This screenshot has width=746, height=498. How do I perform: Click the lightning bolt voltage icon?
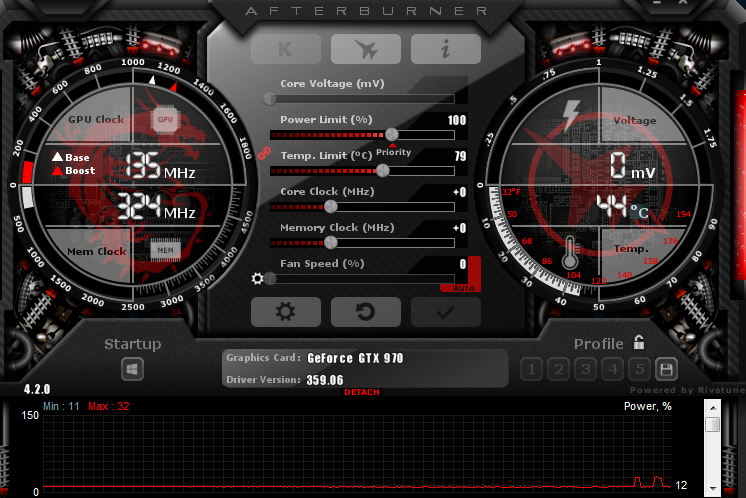coord(571,115)
